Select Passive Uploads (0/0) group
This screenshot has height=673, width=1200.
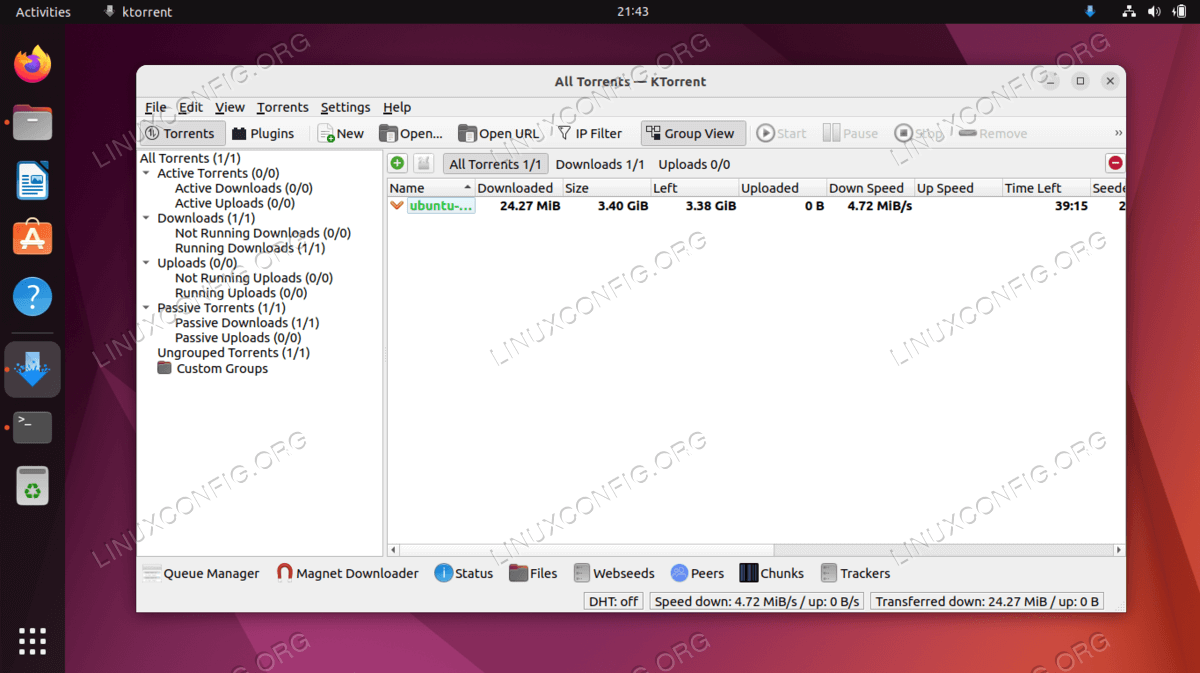click(238, 338)
